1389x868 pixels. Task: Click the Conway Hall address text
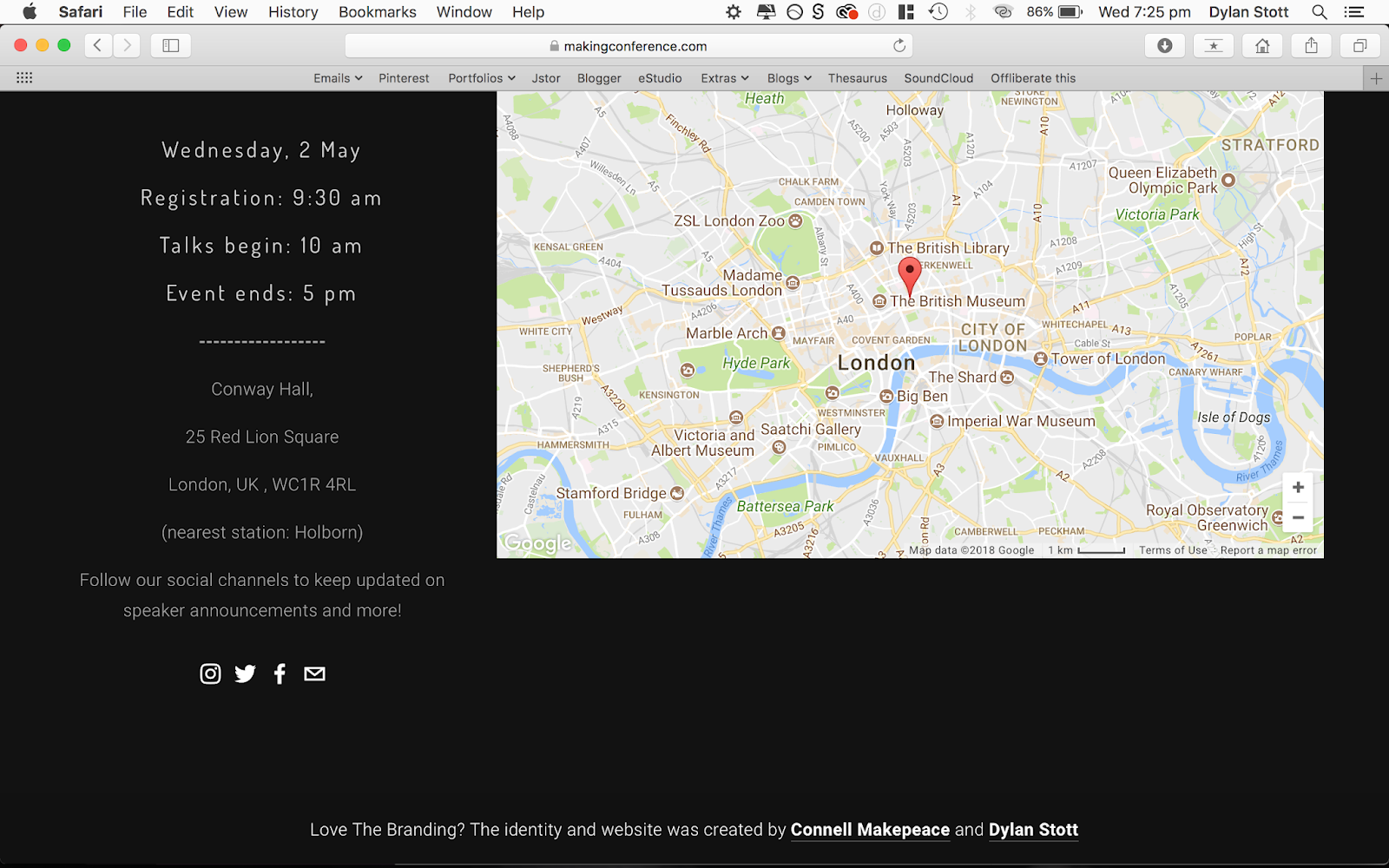click(x=262, y=390)
